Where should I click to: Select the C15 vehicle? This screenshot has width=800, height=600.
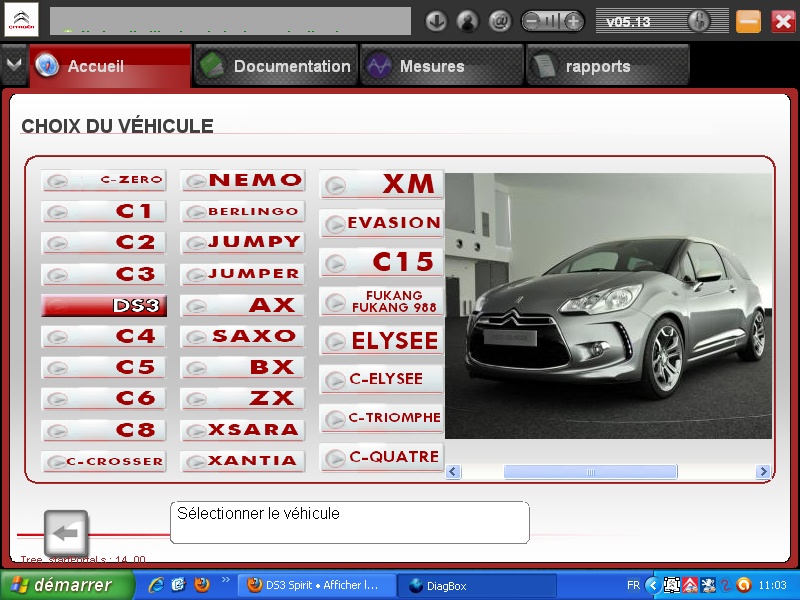point(382,262)
